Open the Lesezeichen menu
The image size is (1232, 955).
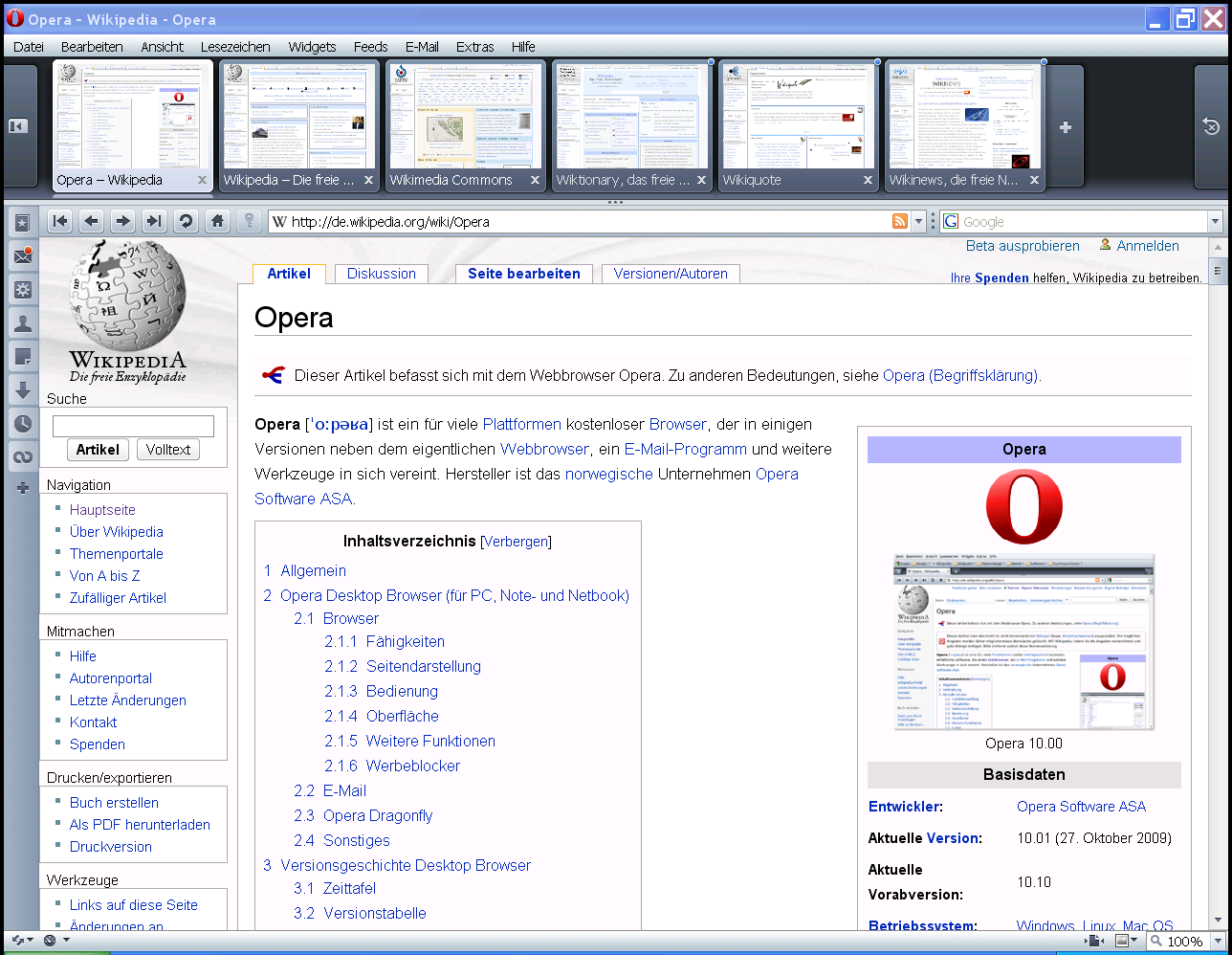point(235,47)
